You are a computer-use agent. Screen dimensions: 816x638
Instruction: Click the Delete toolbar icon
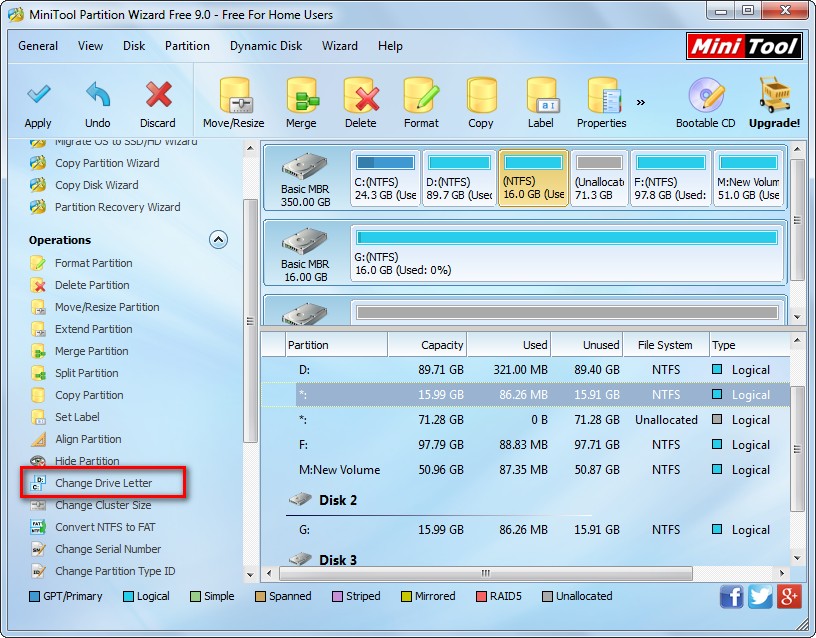tap(361, 95)
